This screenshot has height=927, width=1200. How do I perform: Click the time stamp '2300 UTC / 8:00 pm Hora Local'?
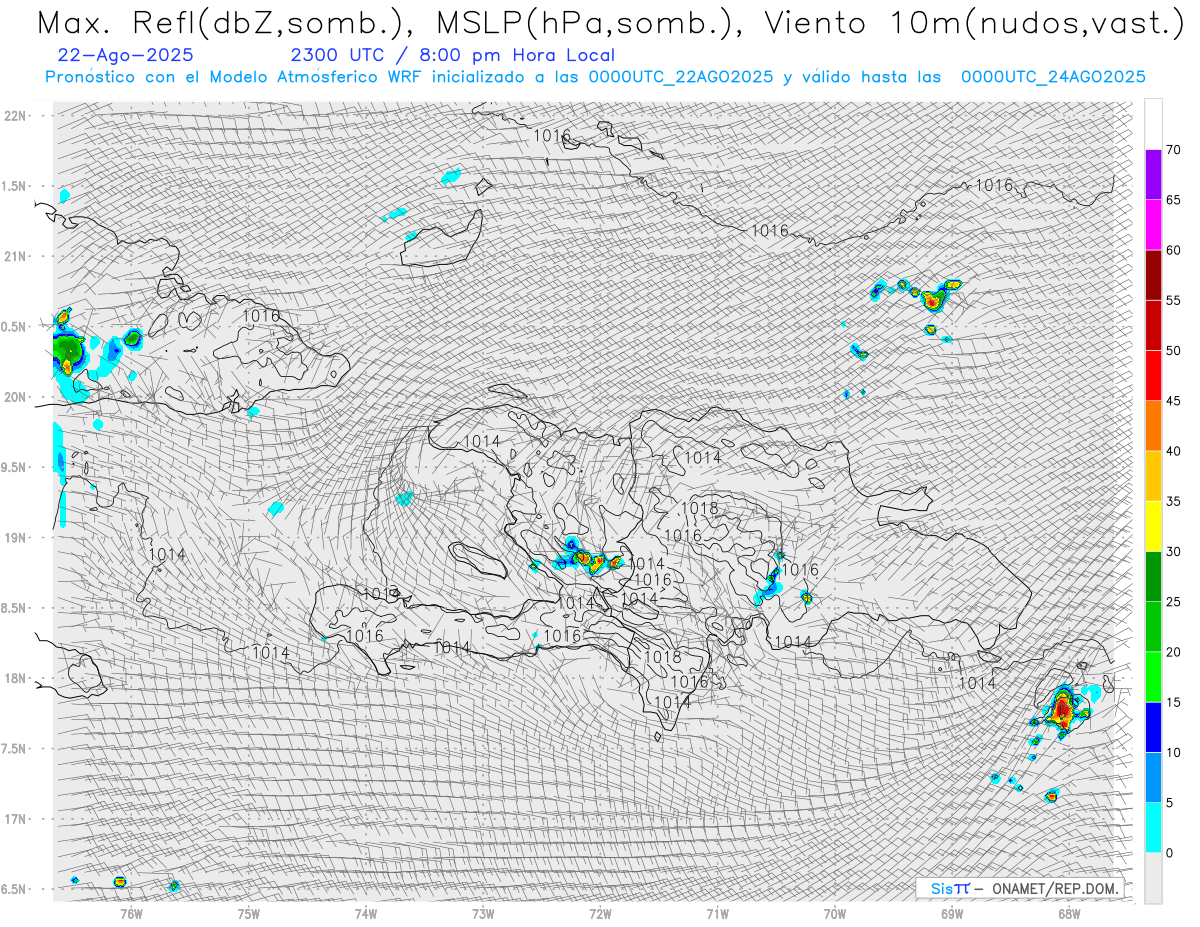coord(453,55)
